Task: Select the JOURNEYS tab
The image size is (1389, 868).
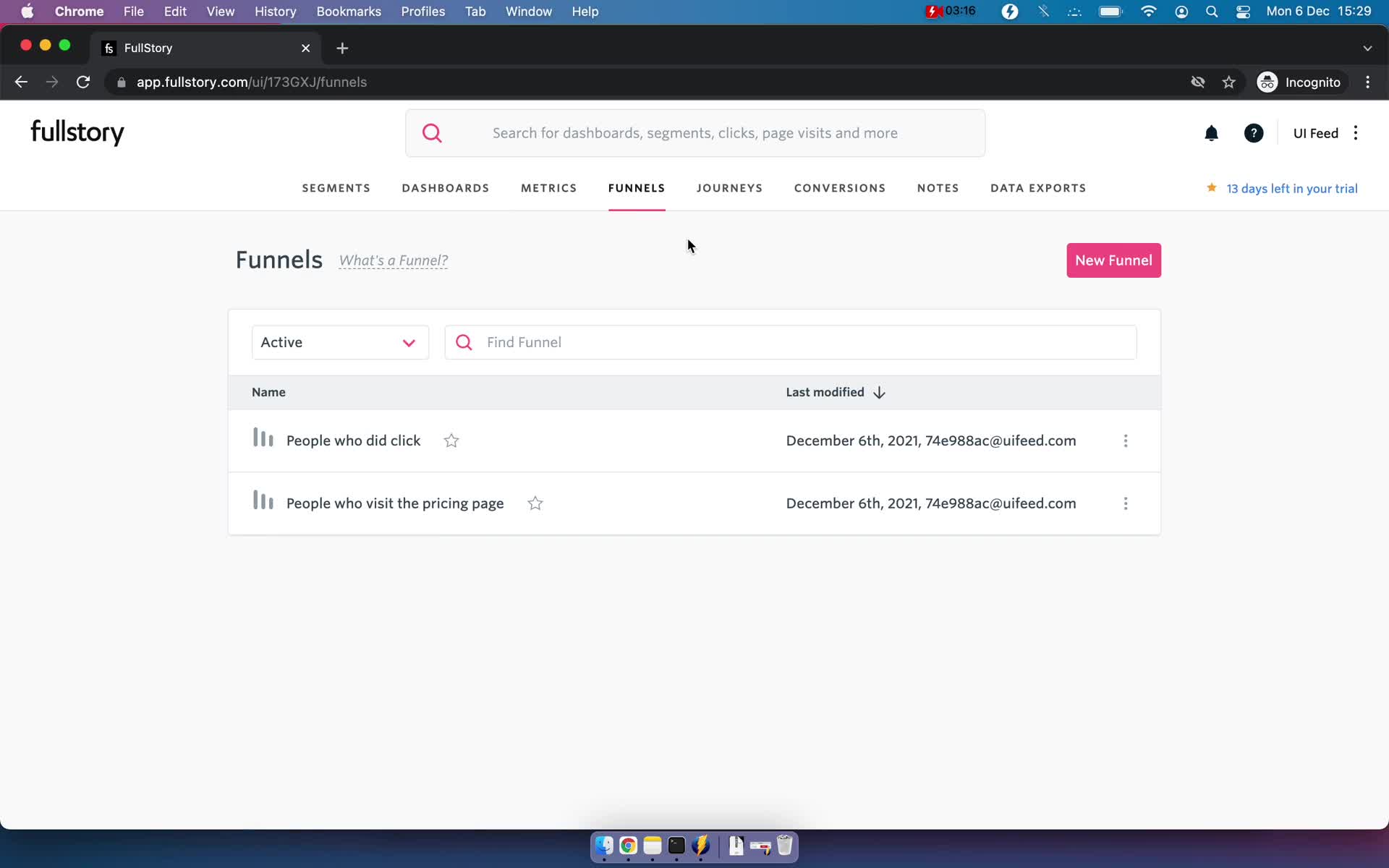Action: point(729,188)
